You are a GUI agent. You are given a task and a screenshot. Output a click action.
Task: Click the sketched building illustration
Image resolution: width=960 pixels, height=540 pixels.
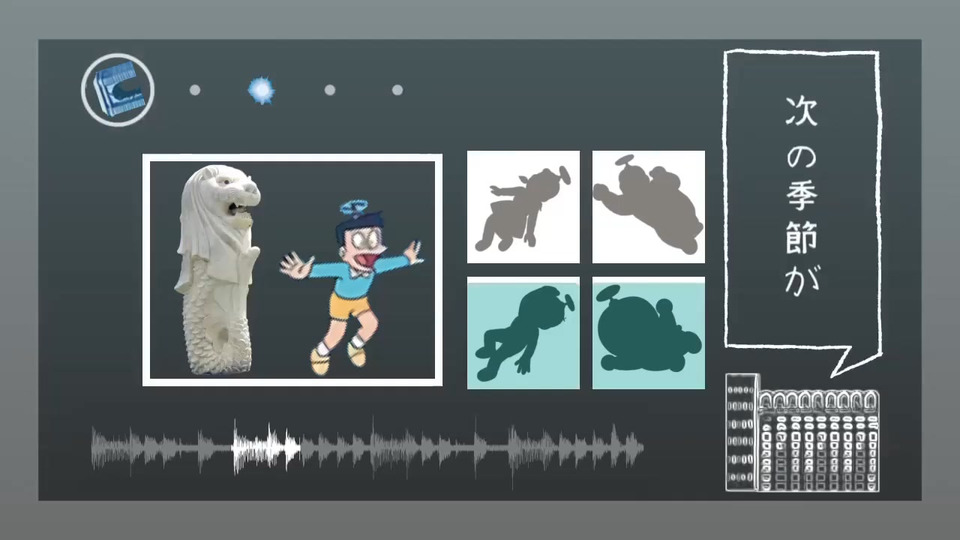(x=803, y=433)
